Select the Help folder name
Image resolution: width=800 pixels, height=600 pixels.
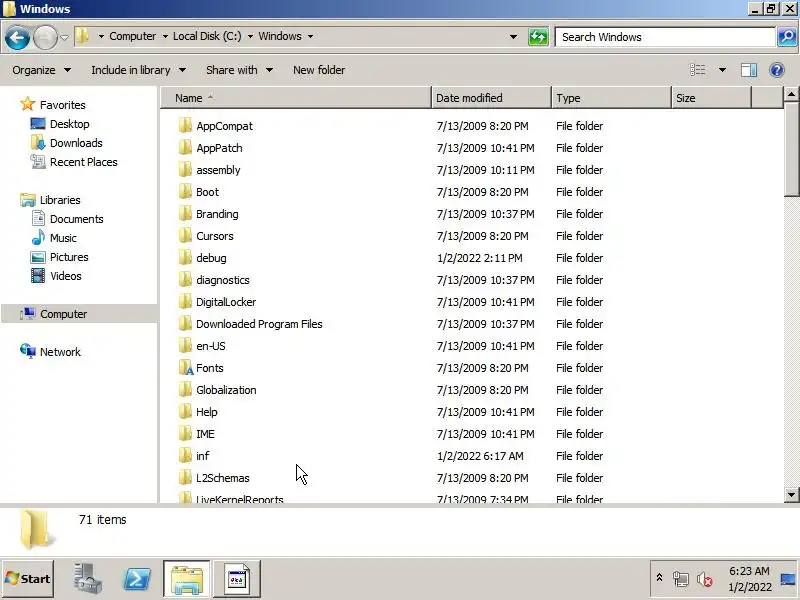(x=207, y=412)
